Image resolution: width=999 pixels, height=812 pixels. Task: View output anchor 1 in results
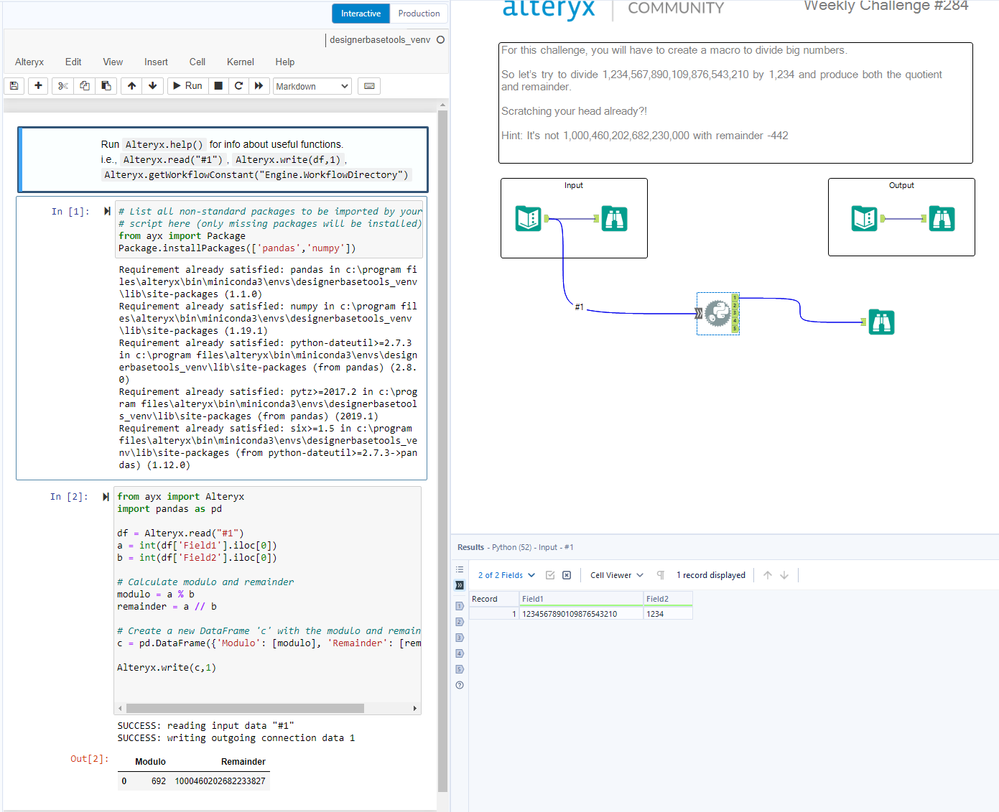click(459, 605)
